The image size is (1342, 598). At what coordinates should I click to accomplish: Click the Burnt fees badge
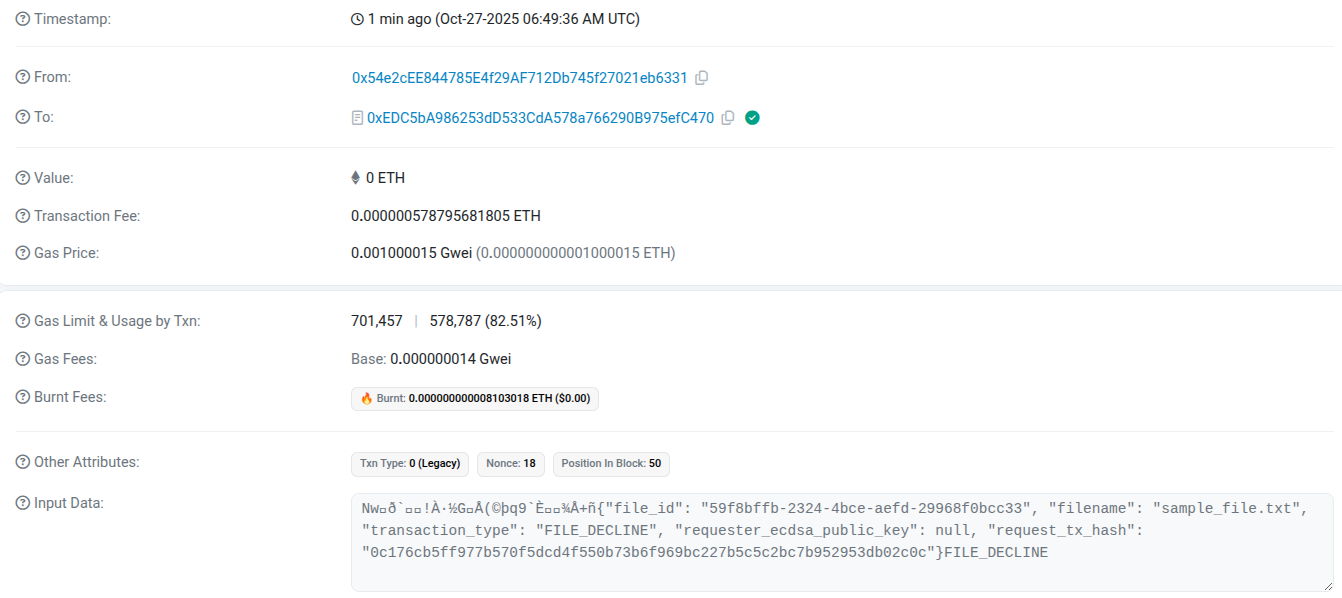pyautogui.click(x=475, y=398)
